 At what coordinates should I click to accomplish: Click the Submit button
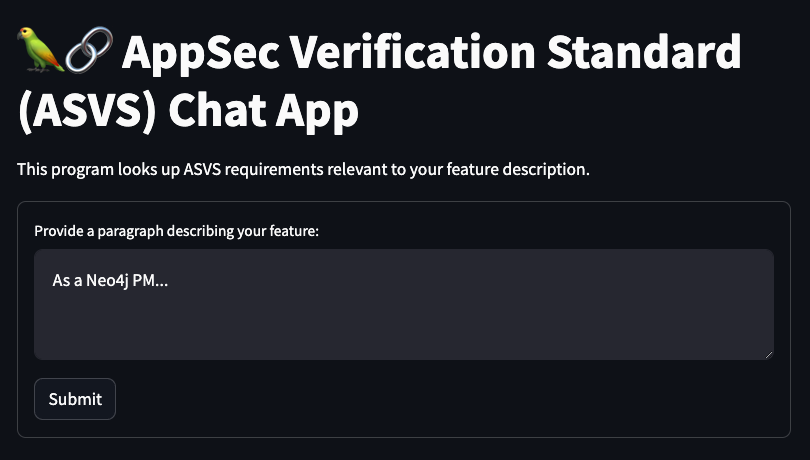pyautogui.click(x=75, y=399)
